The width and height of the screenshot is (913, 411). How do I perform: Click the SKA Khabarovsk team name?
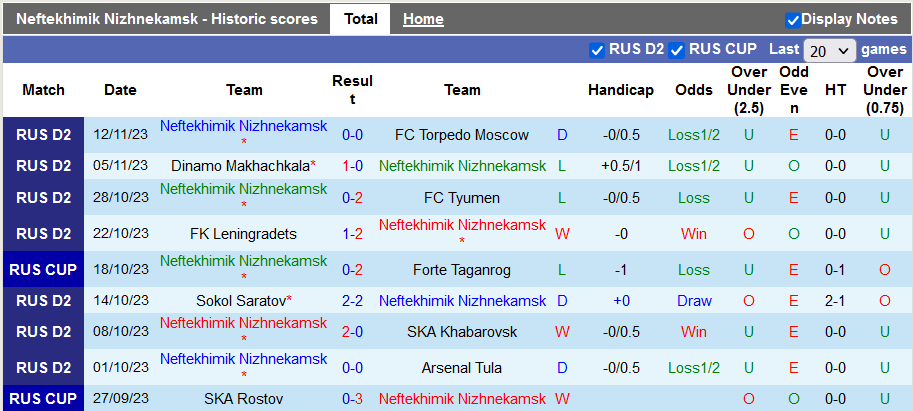coord(462,331)
